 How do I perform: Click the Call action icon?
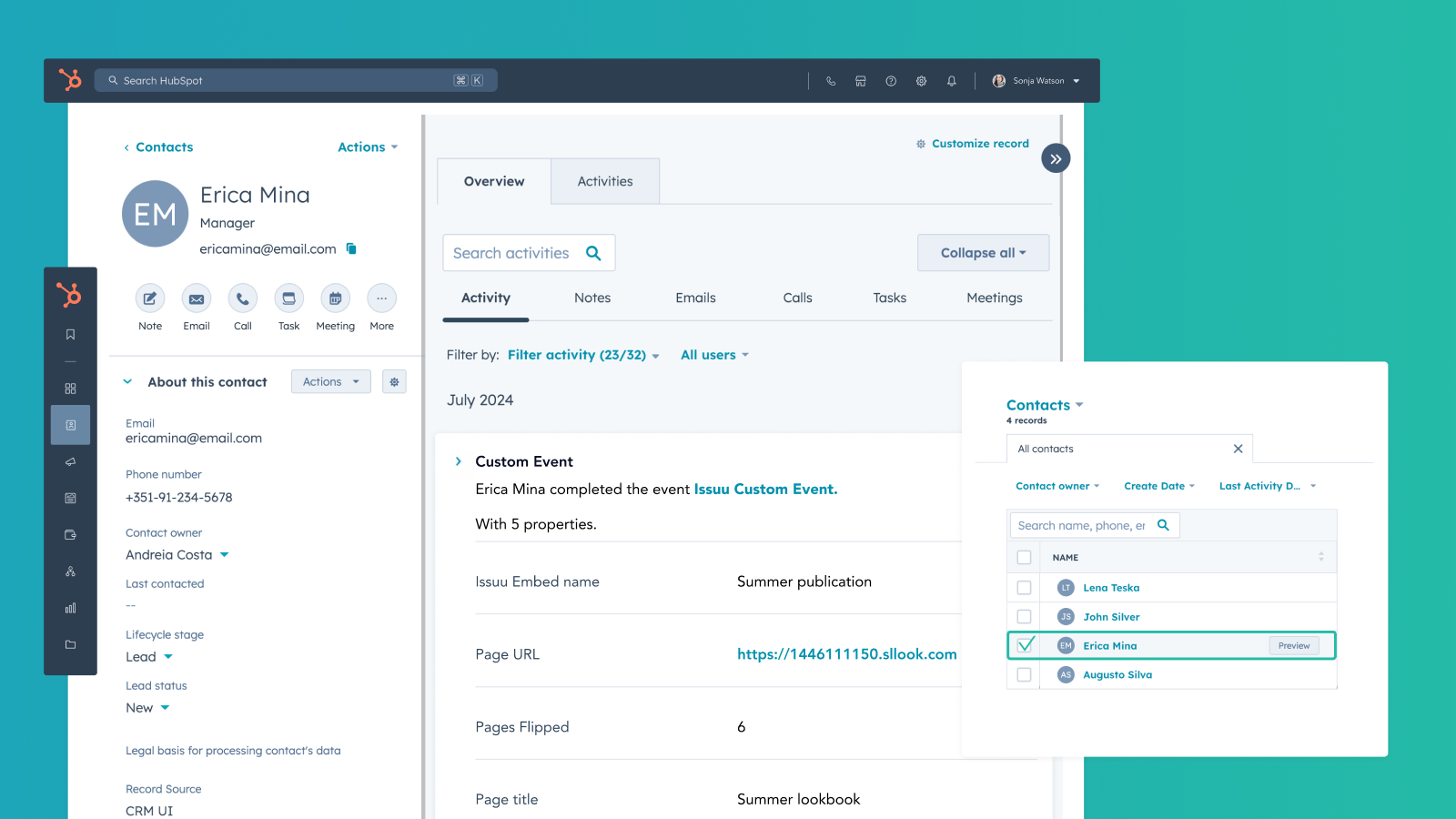coord(243,298)
